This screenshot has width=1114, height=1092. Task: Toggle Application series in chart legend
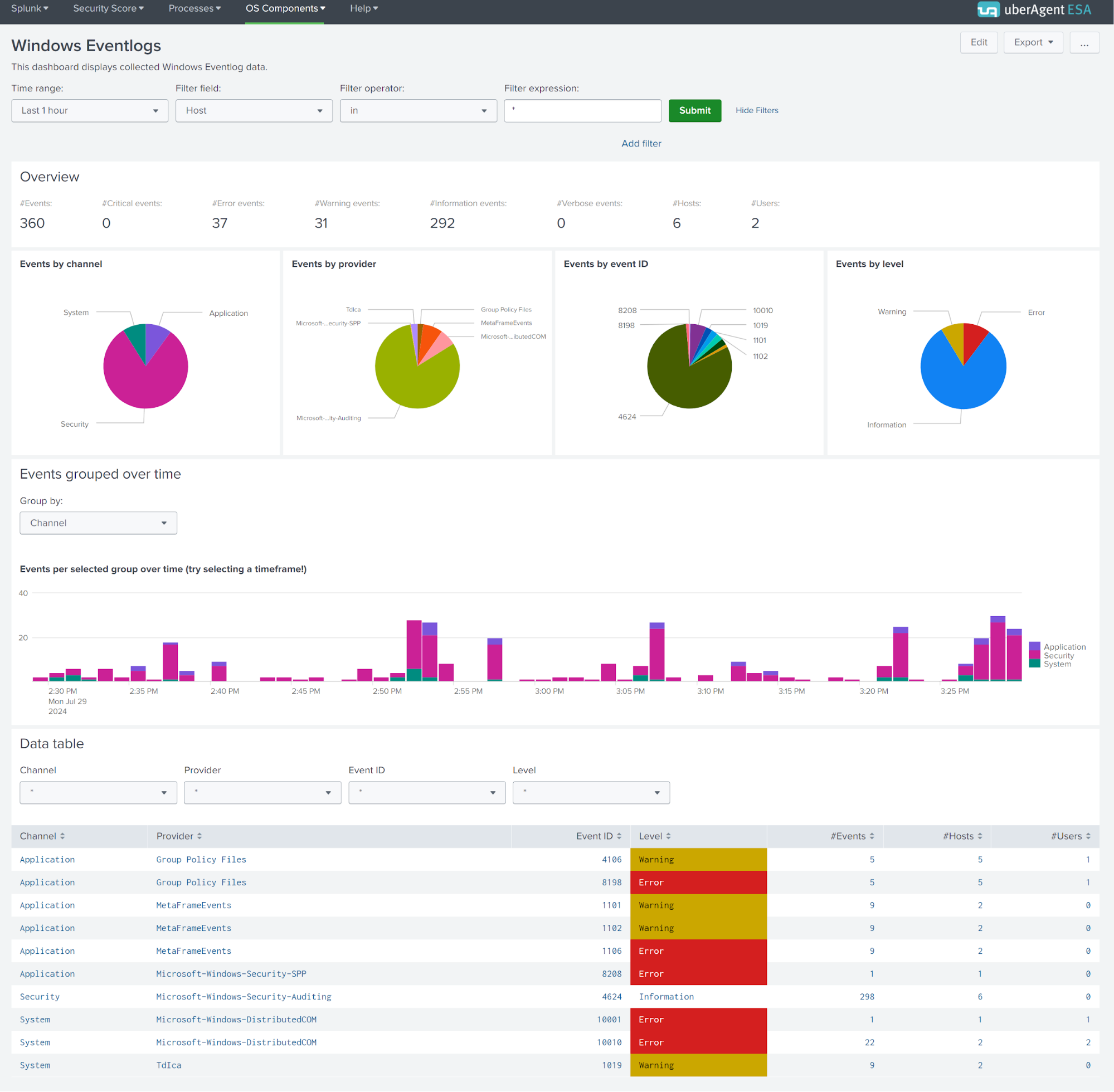pyautogui.click(x=1064, y=646)
